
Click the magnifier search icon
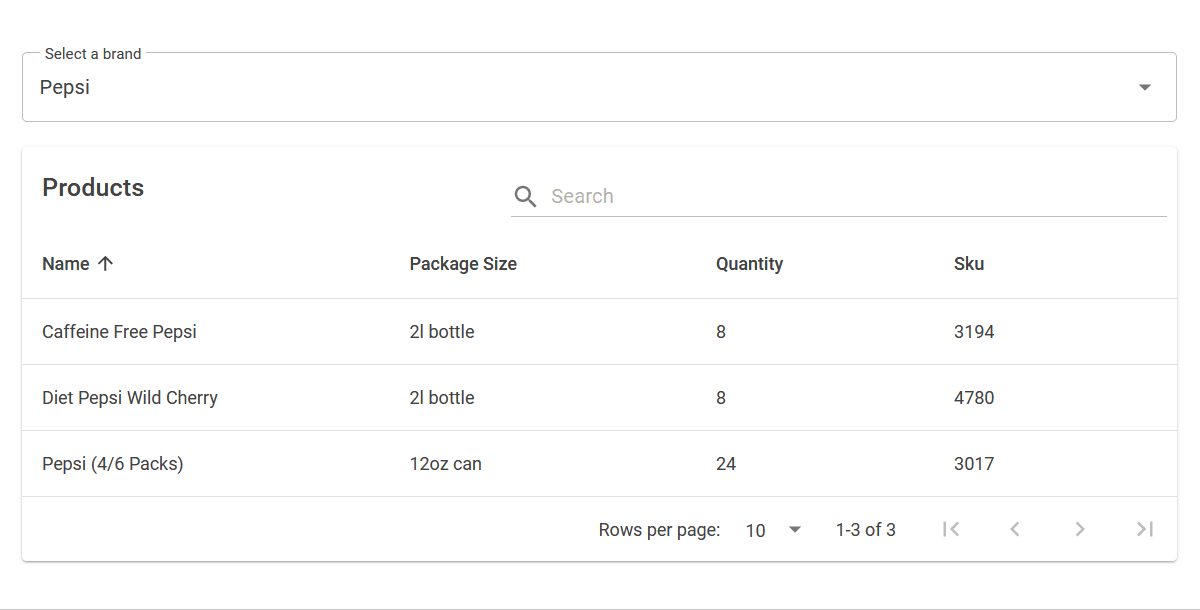pyautogui.click(x=525, y=196)
